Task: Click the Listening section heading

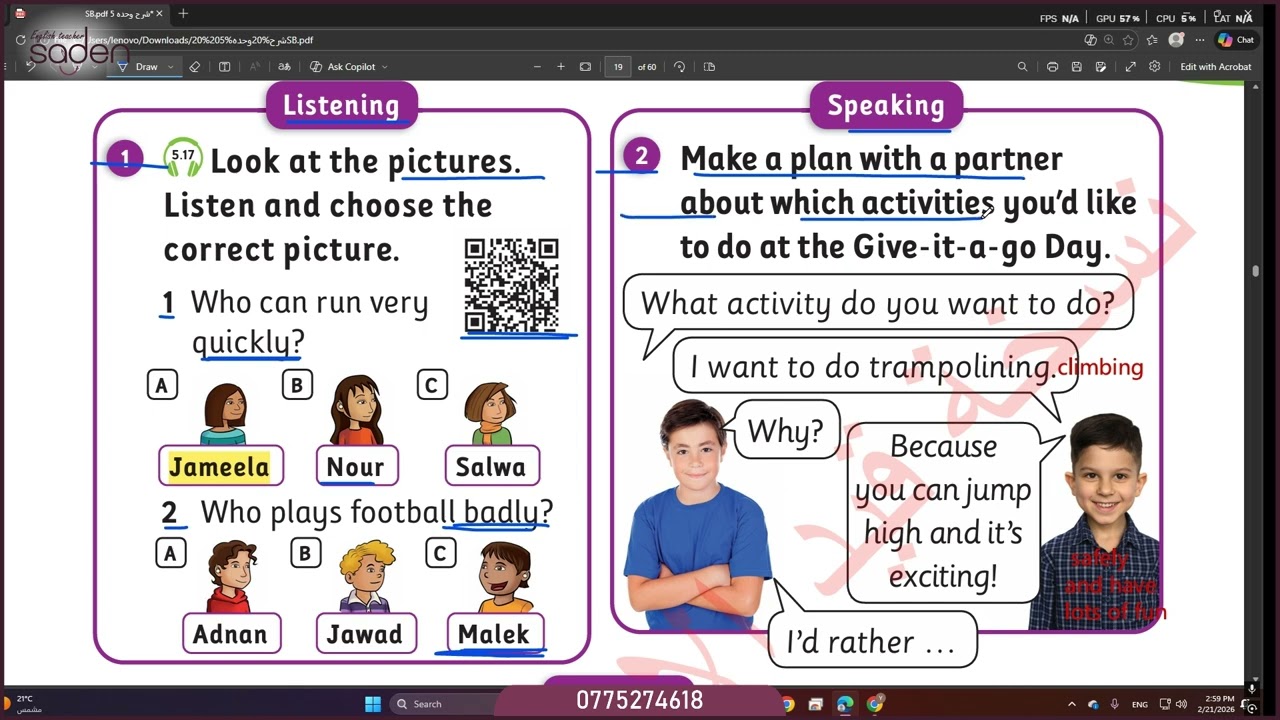Action: (341, 105)
